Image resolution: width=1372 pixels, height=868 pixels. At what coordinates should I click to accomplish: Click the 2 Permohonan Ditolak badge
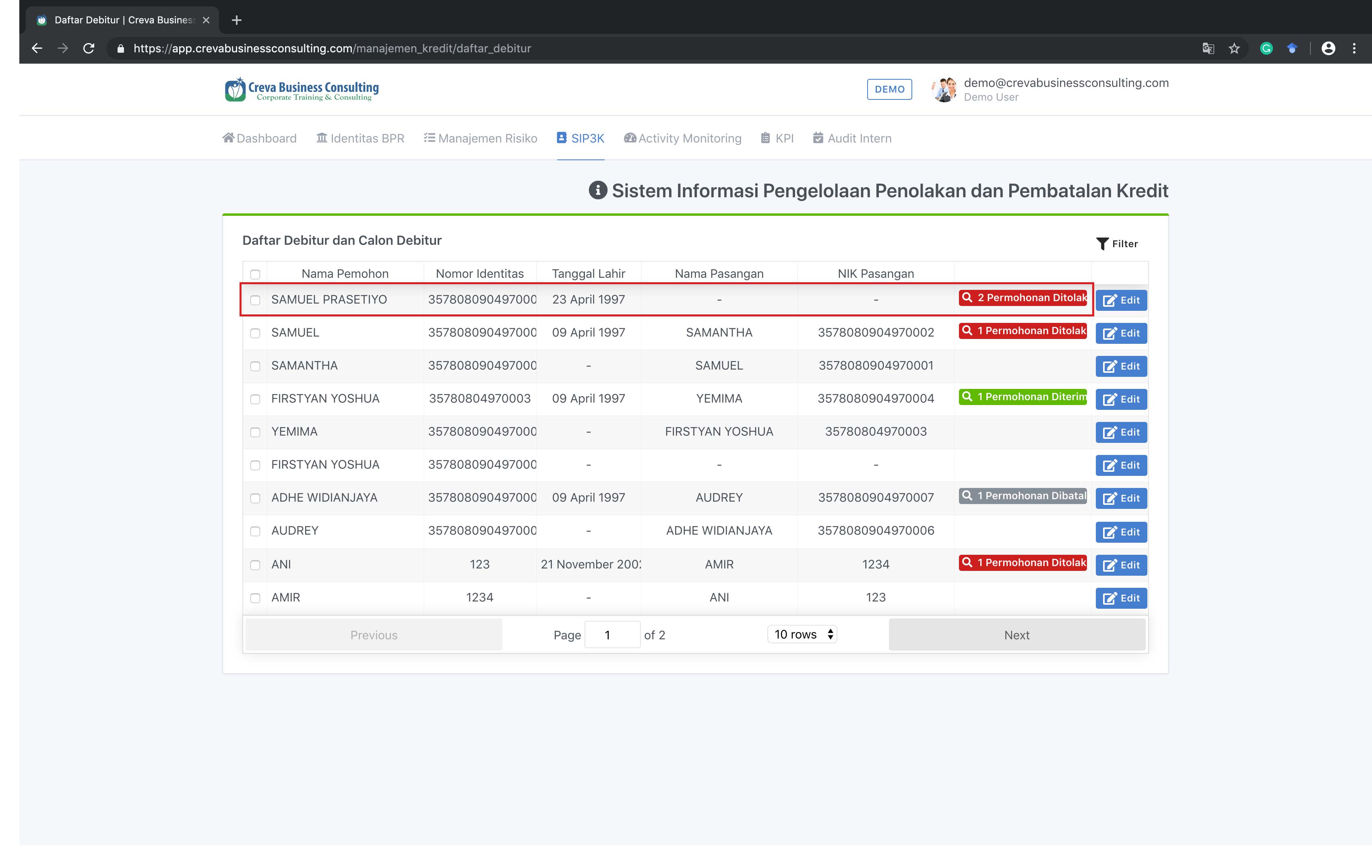click(x=1023, y=298)
